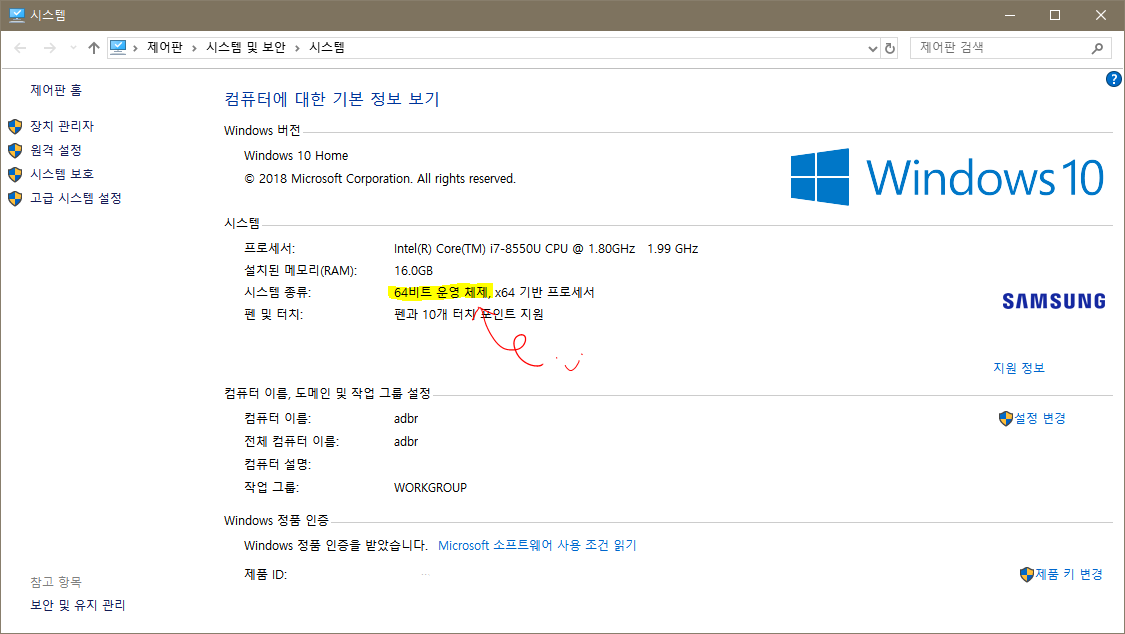This screenshot has height=634, width=1125.
Task: Click Windows 10 Home text
Action: click(x=296, y=156)
